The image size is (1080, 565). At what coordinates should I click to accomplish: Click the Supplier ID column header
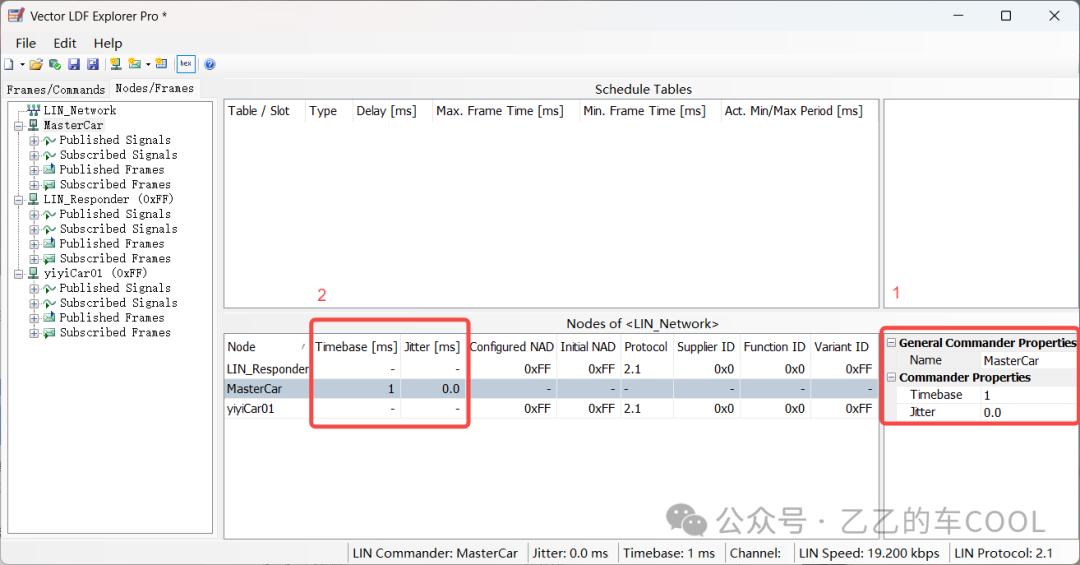(705, 347)
